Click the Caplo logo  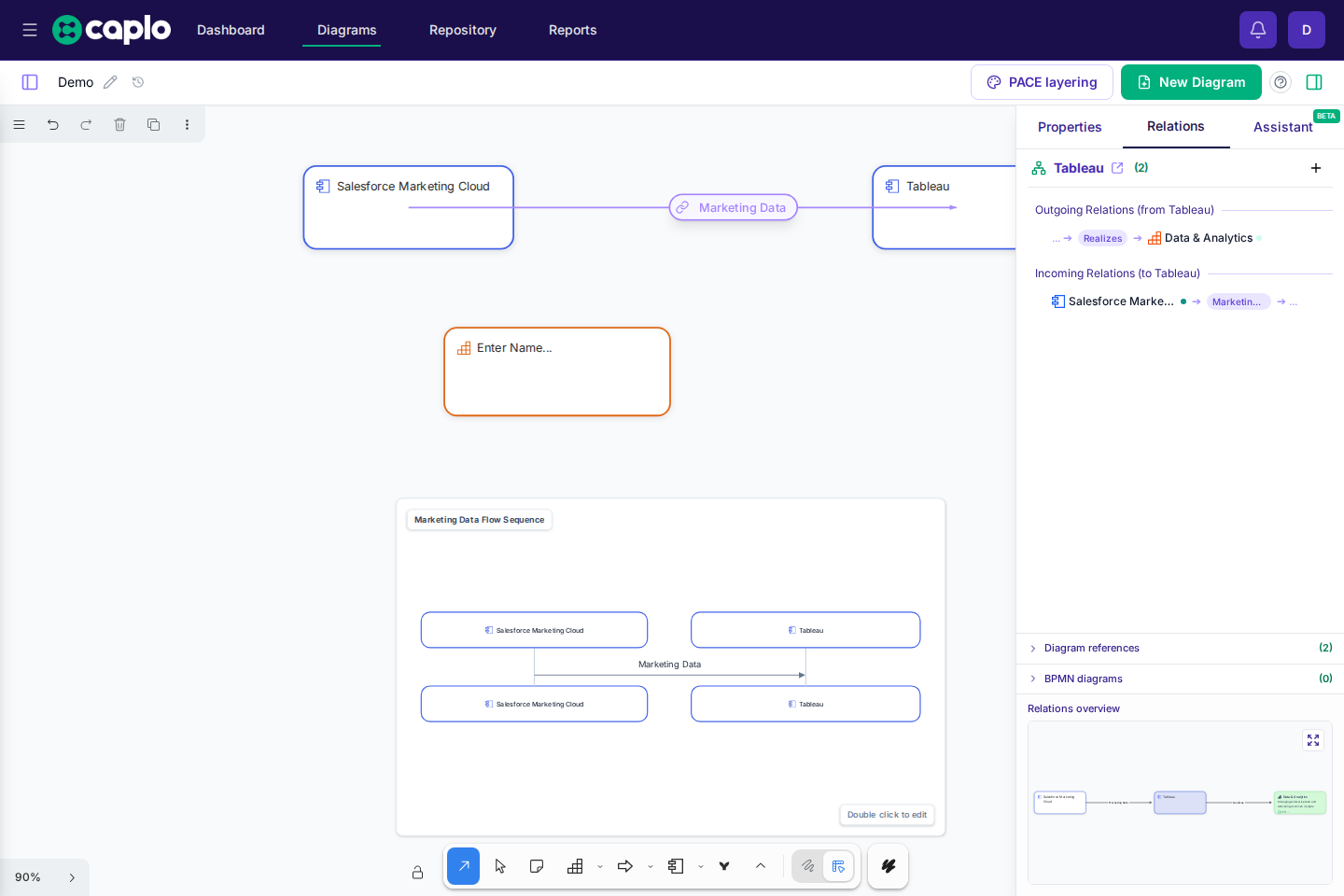click(x=112, y=30)
